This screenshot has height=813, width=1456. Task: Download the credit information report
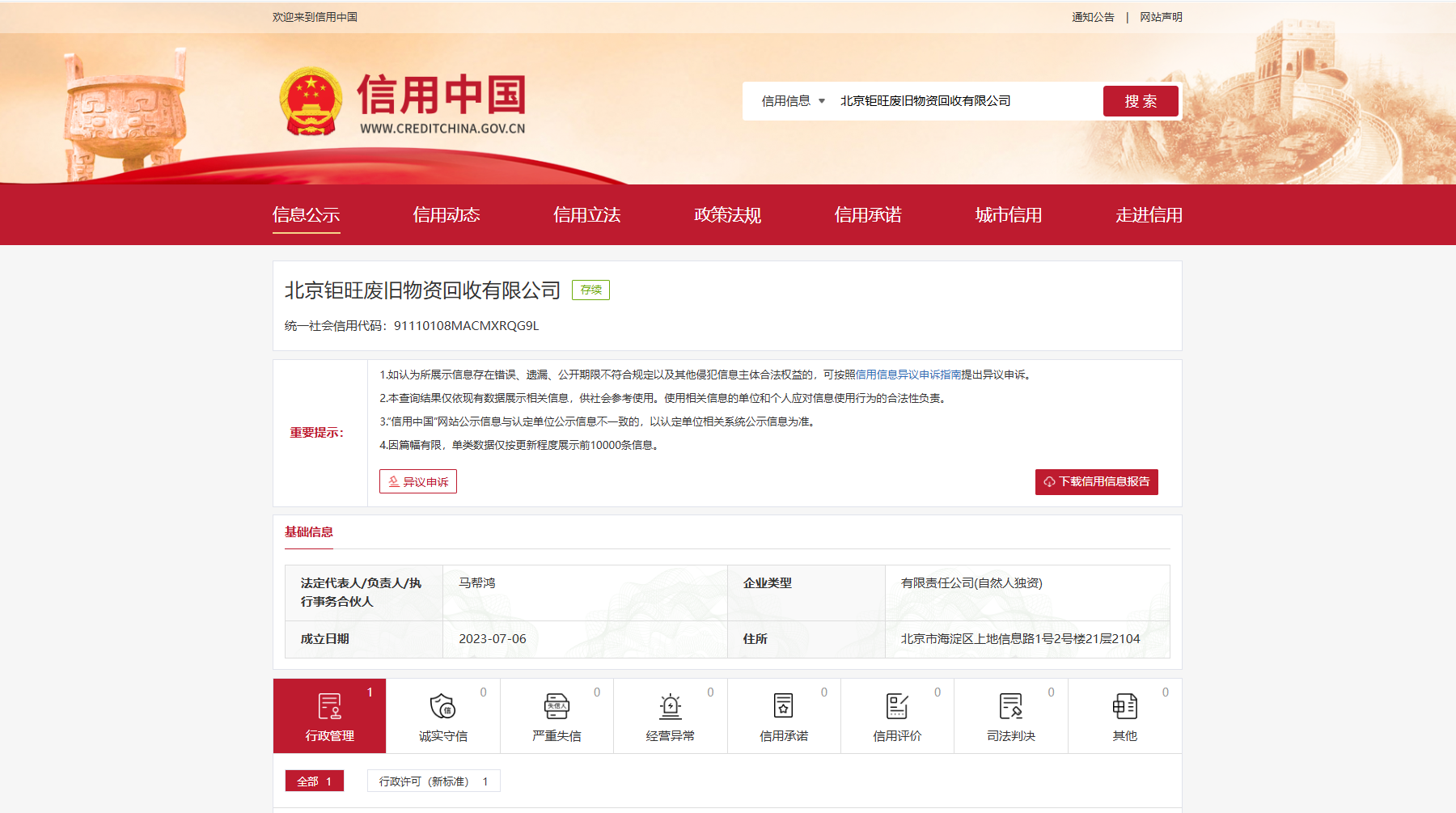(x=1097, y=481)
